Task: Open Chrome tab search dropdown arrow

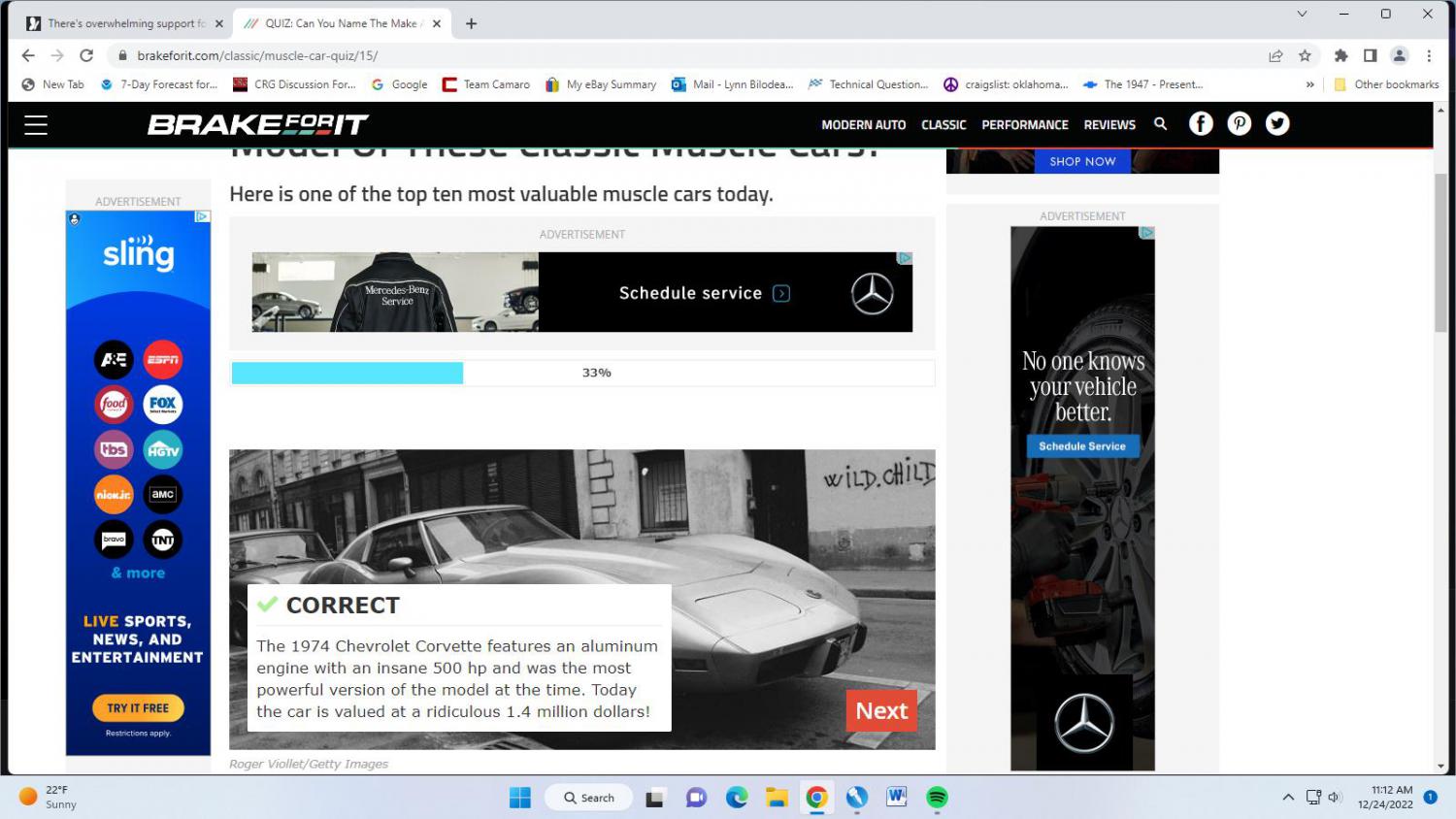Action: point(1302,14)
